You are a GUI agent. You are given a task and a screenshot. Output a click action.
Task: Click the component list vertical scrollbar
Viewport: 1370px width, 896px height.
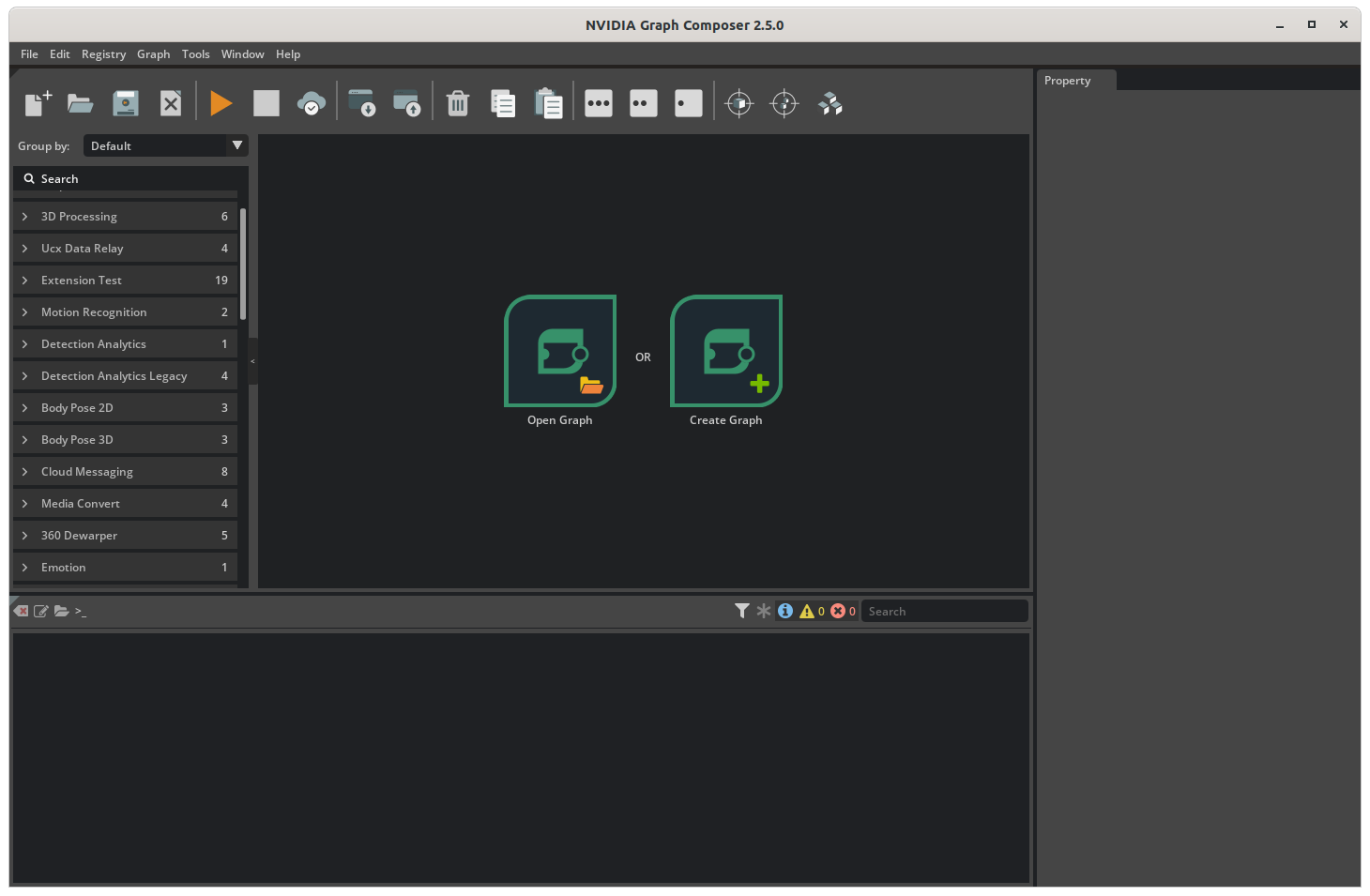tap(243, 265)
